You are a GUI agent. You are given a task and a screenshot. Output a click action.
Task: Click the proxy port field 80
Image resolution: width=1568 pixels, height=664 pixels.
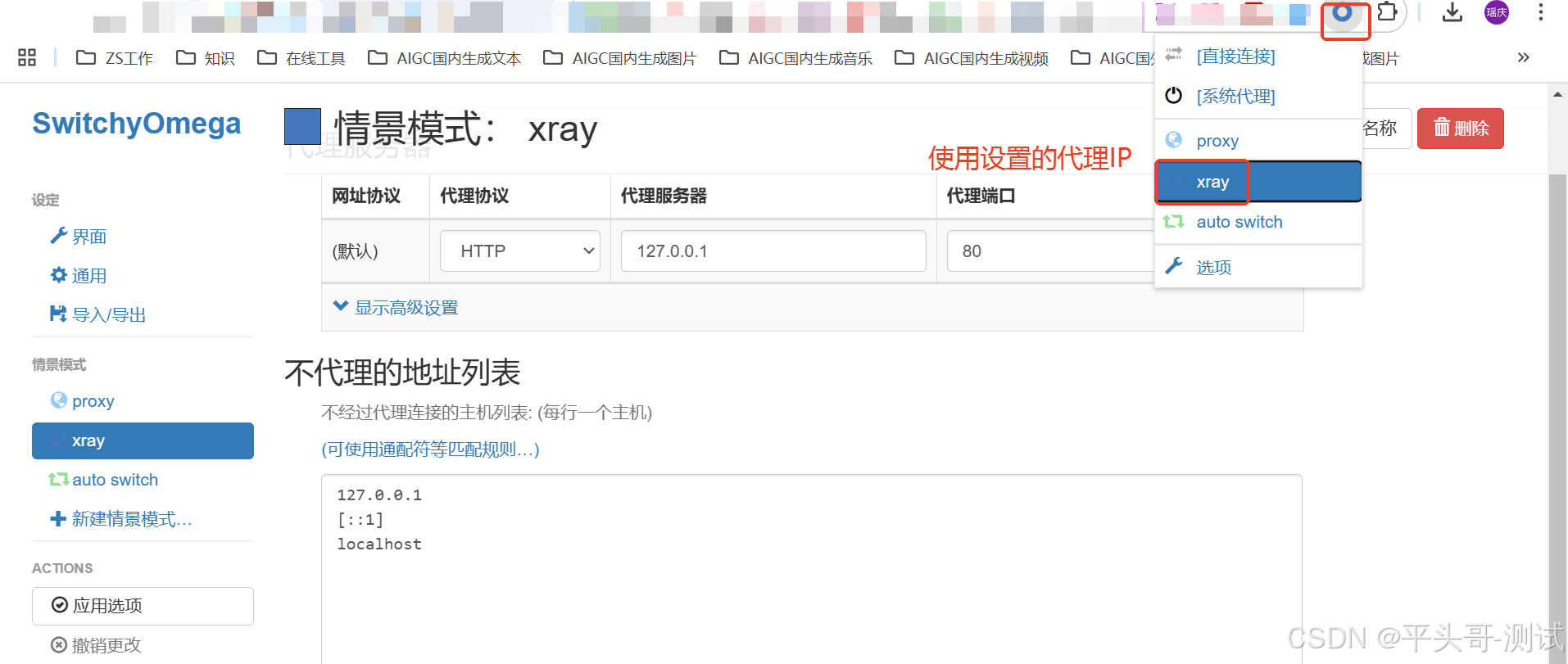tap(1050, 251)
